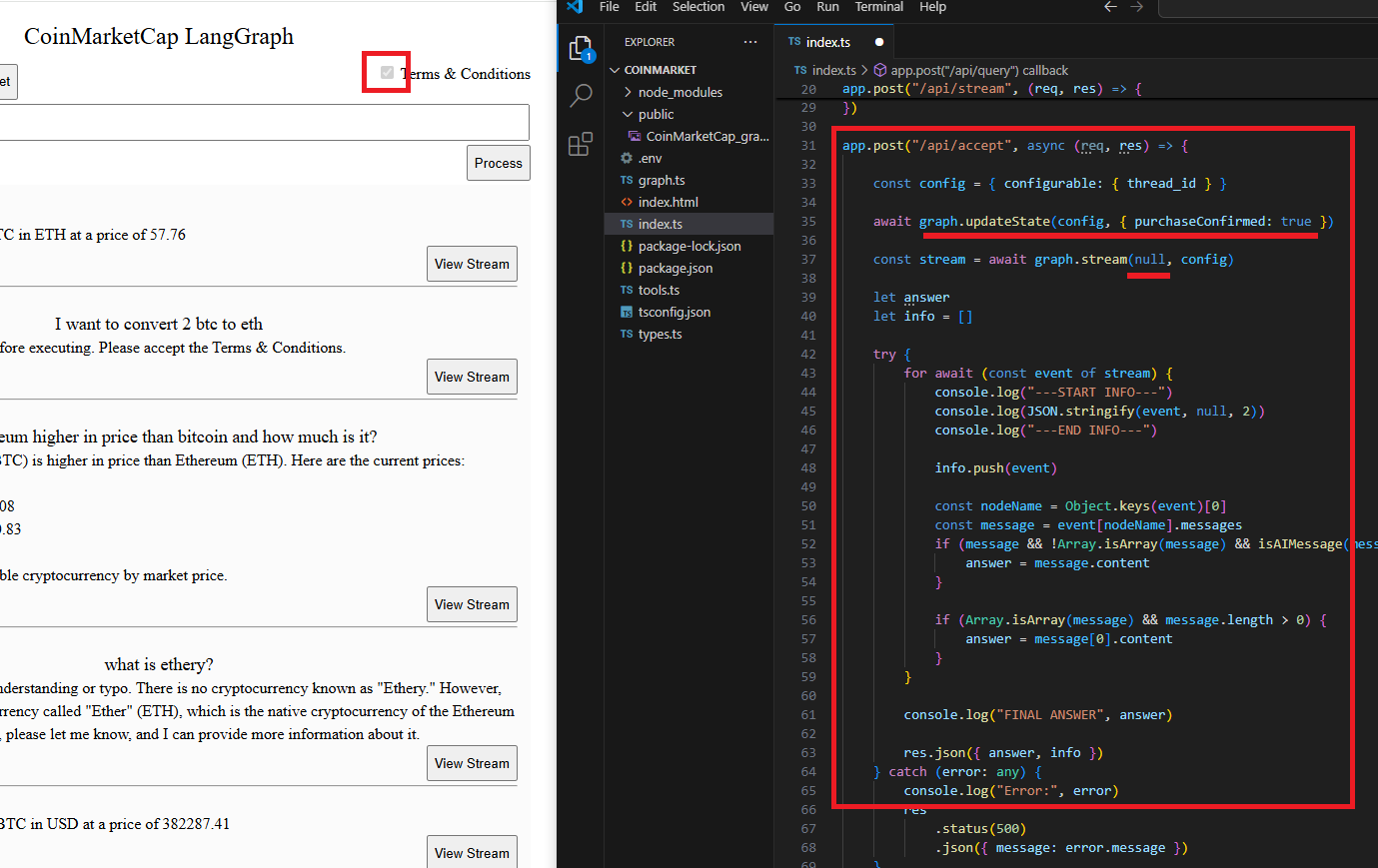
Task: Go back with the left arrow
Action: [1110, 7]
